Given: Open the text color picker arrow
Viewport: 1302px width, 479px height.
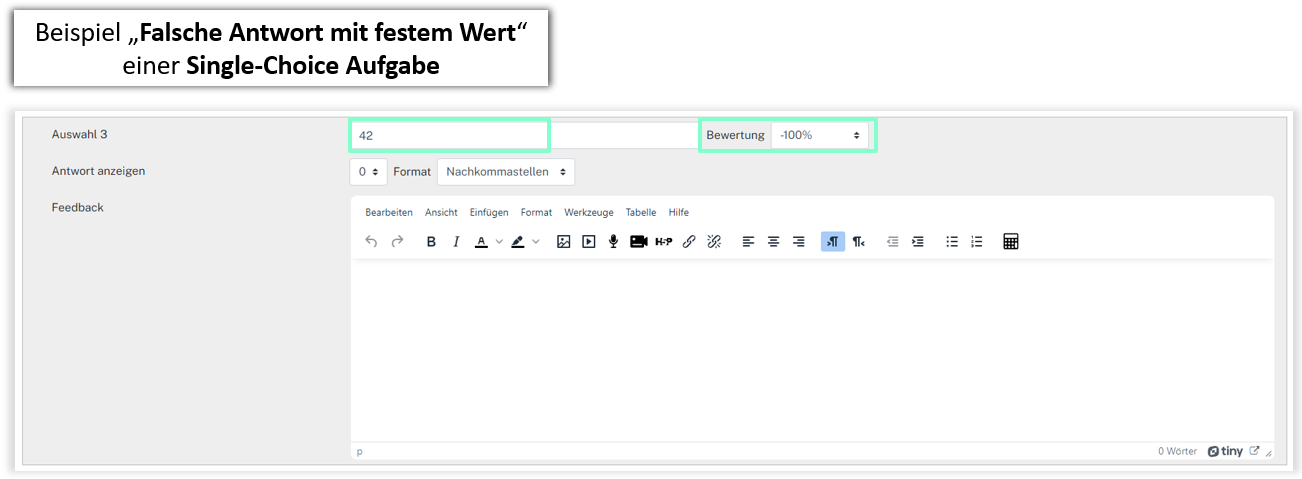Looking at the screenshot, I should [x=499, y=242].
